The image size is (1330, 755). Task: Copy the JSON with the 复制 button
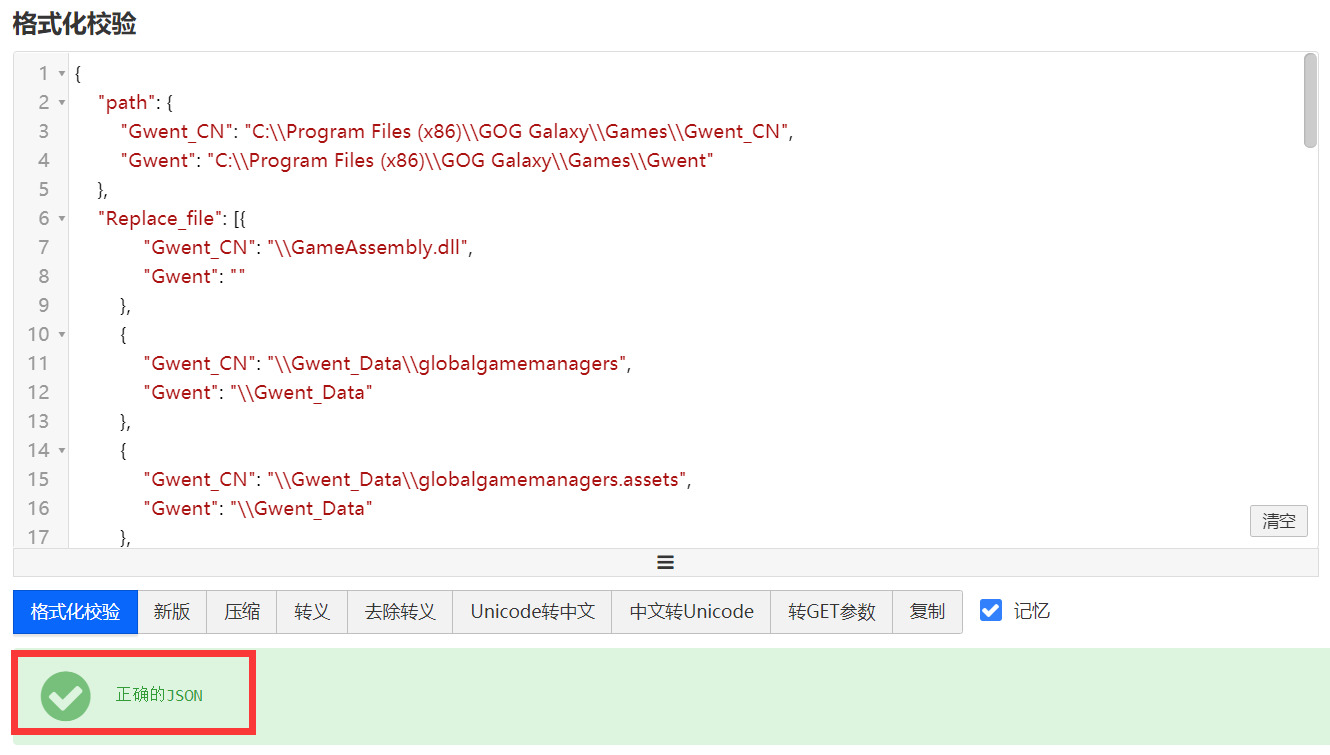pyautogui.click(x=927, y=612)
